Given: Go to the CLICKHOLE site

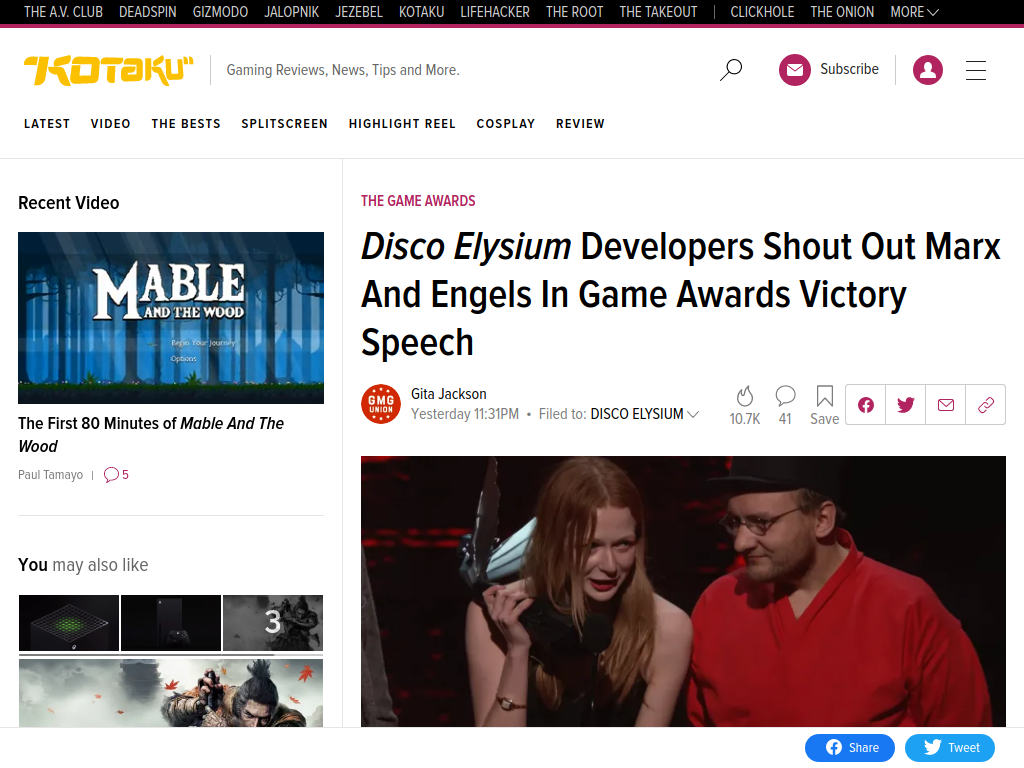Looking at the screenshot, I should click(x=762, y=12).
